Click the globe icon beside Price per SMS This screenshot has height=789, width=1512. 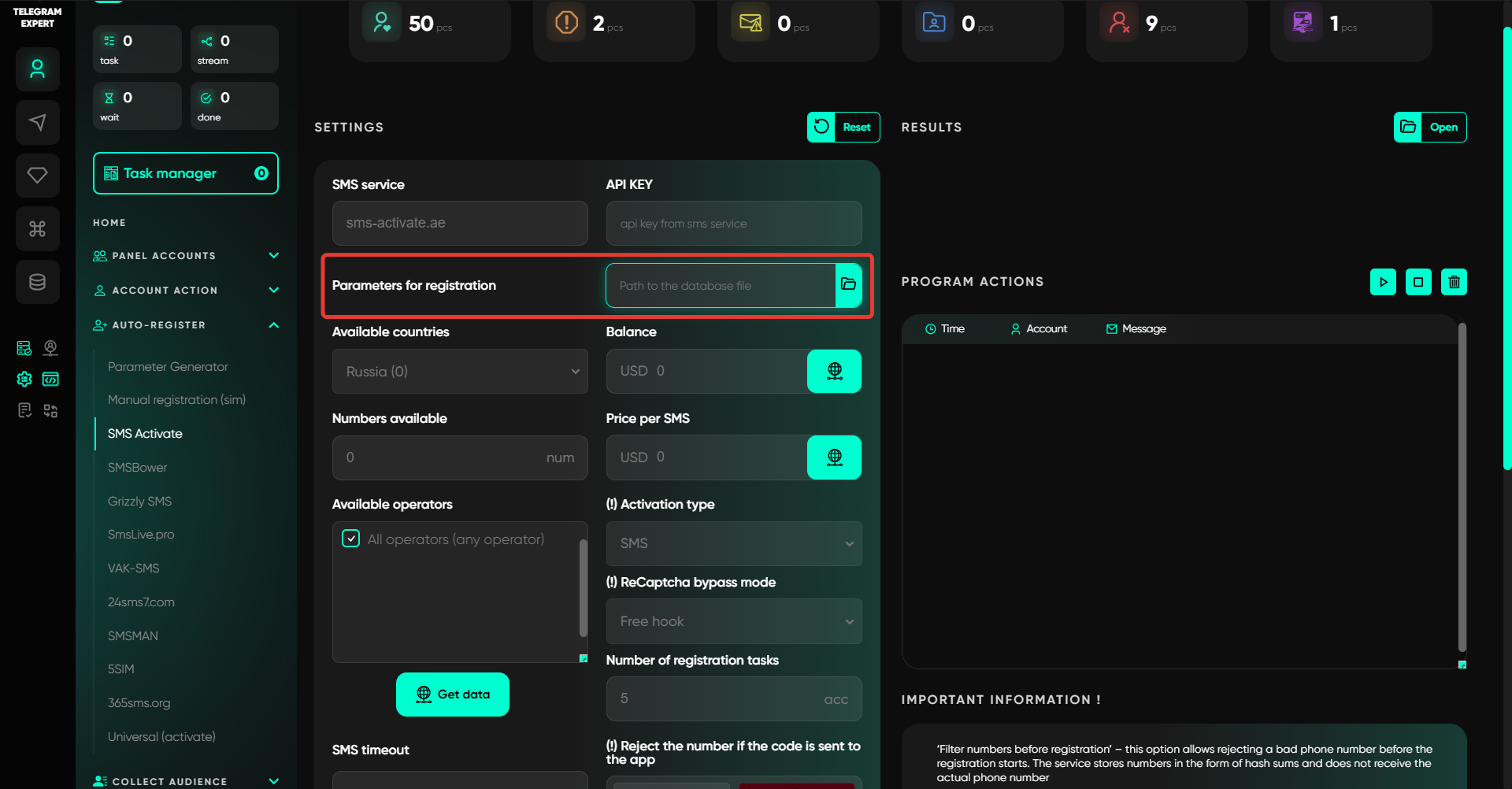(834, 457)
